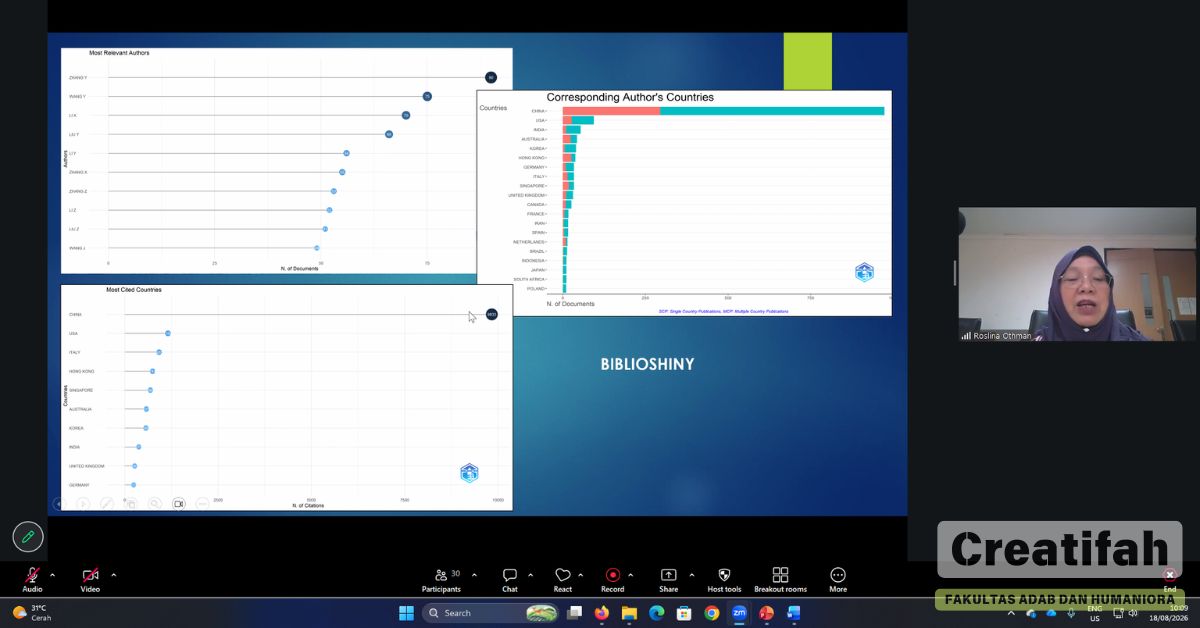The image size is (1200, 628).
Task: Expand the chevron beside React
Action: (x=582, y=575)
